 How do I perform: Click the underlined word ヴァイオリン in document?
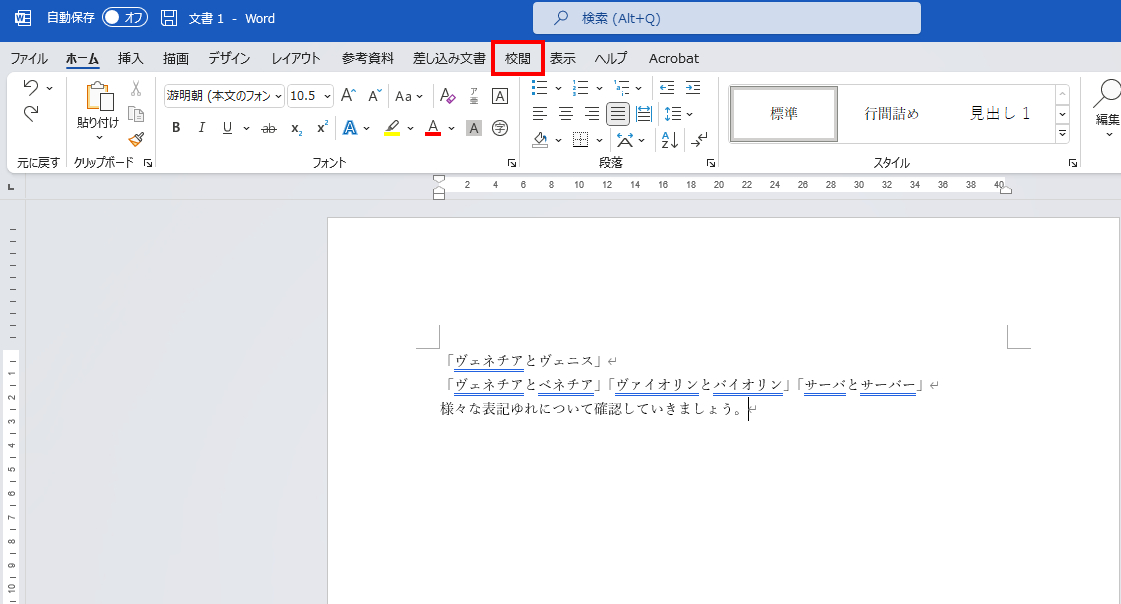point(656,385)
